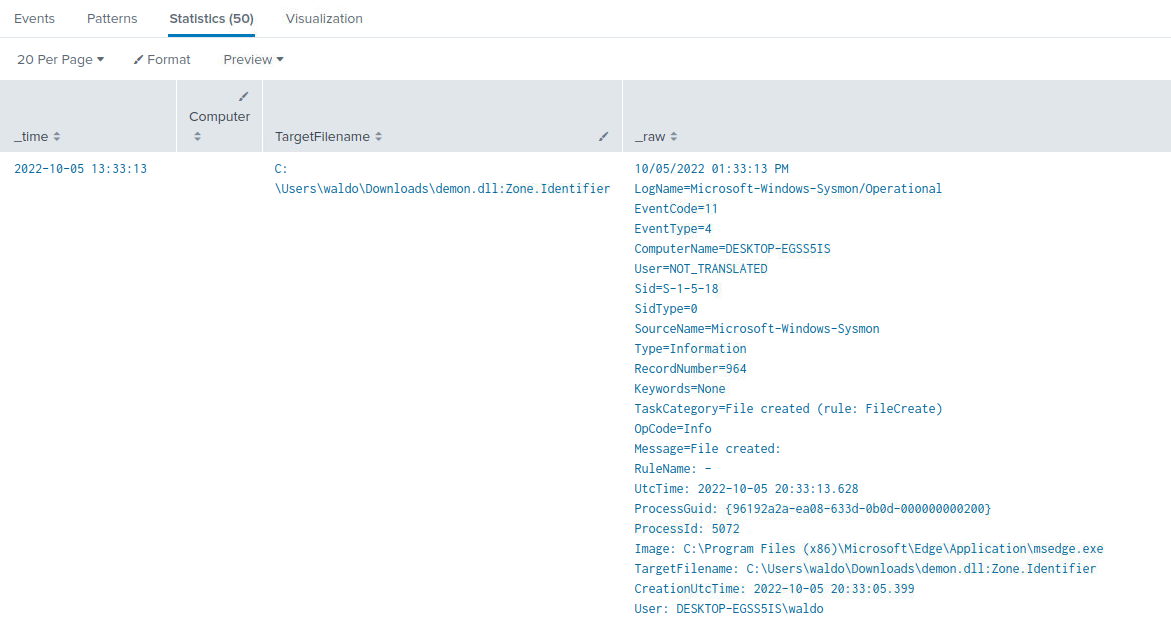The image size is (1171, 618).
Task: Click the ComputerName=DESKTOP-EGSS5IS raw line
Action: [x=732, y=249]
